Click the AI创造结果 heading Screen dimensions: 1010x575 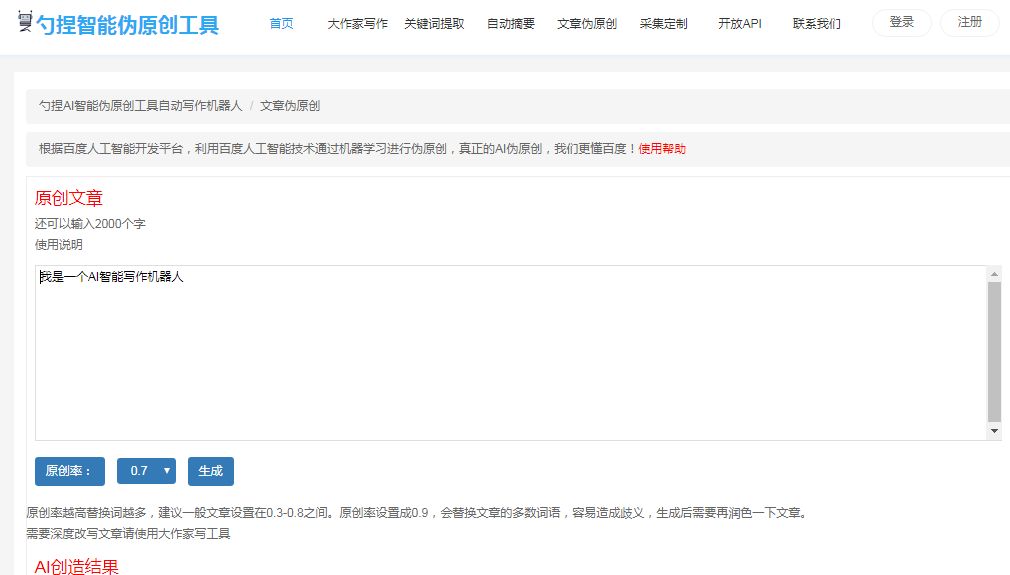point(77,567)
